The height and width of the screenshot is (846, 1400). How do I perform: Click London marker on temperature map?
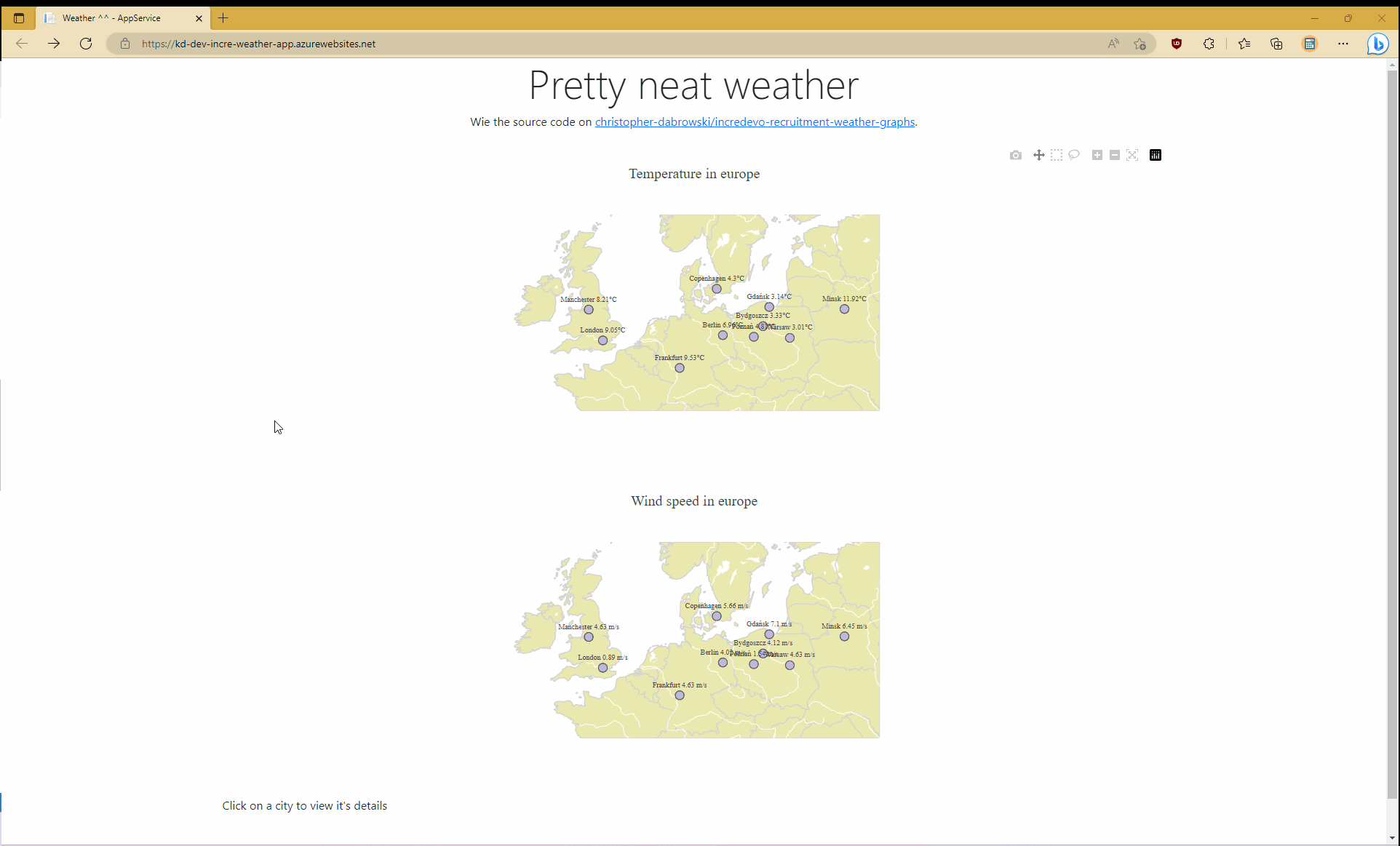(602, 340)
